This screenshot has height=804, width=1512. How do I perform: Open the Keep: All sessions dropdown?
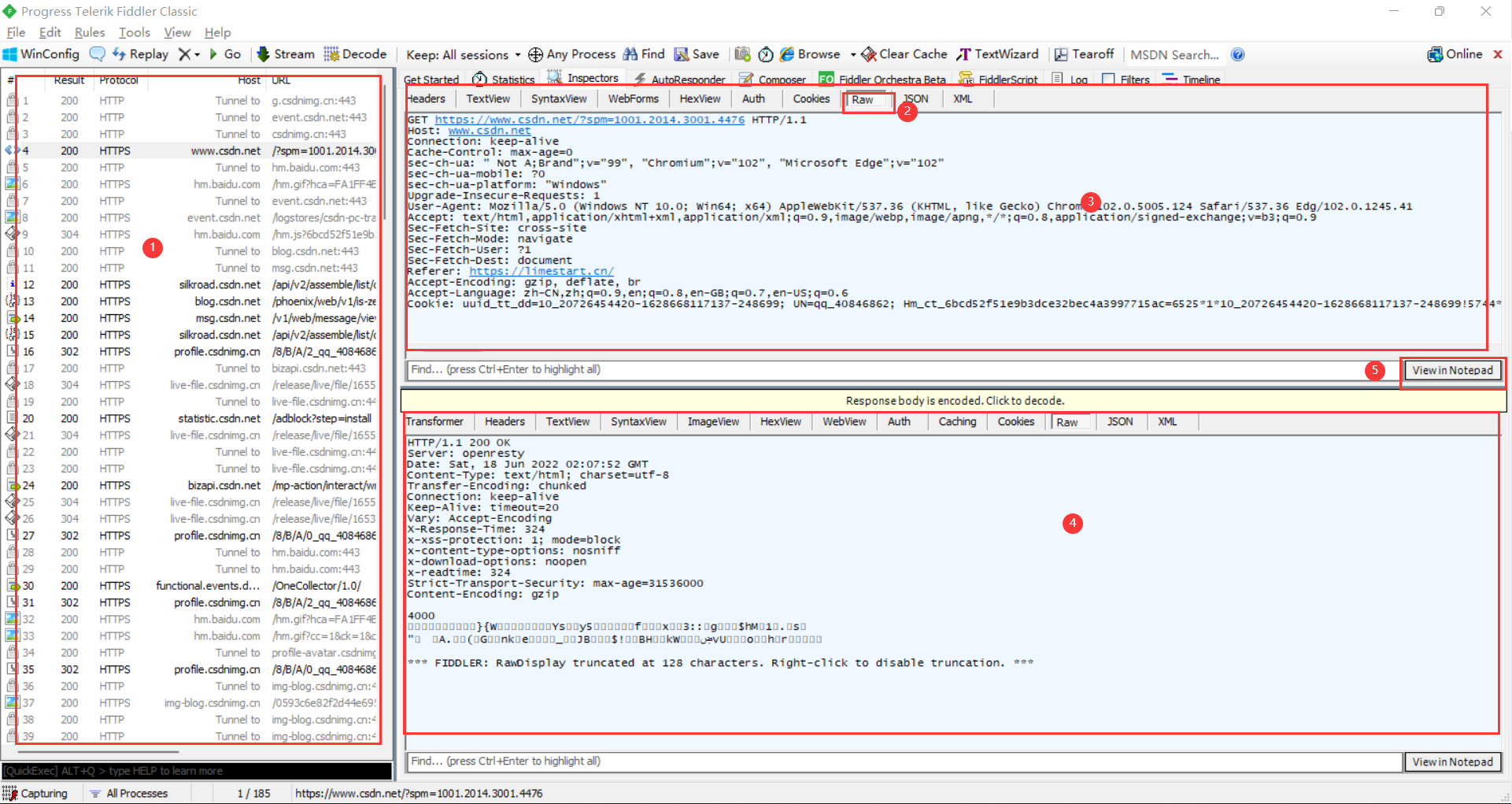tap(463, 54)
